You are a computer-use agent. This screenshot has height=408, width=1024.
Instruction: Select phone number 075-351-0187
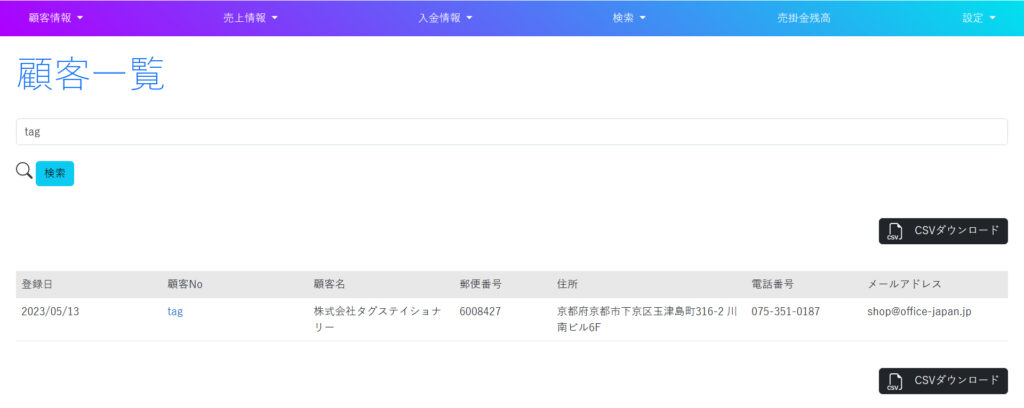[786, 311]
